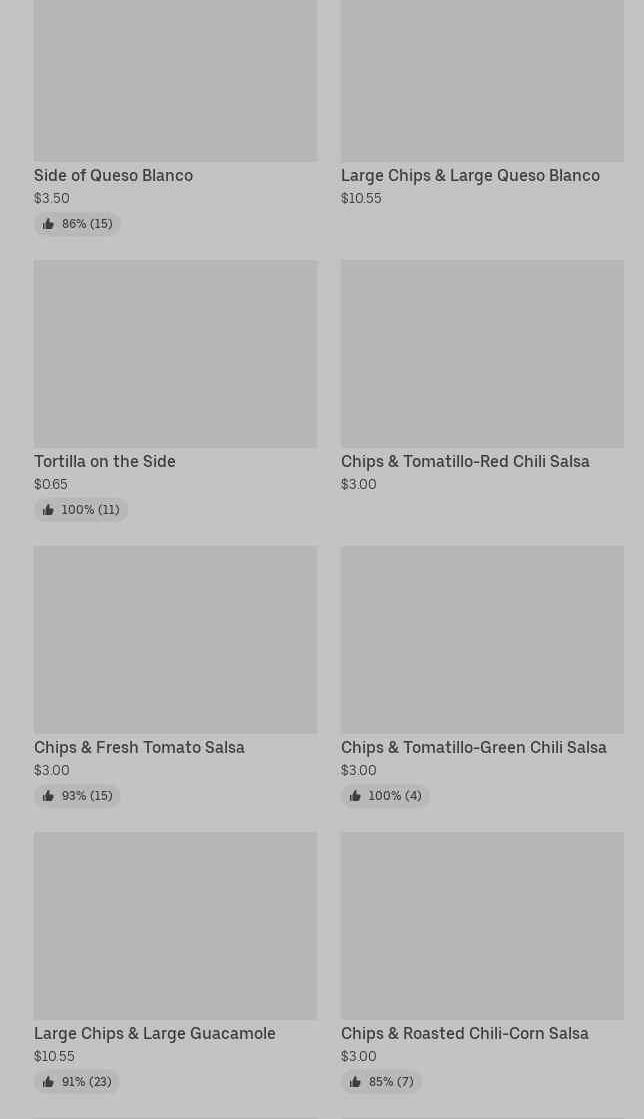Viewport: 644px width, 1119px height.
Task: Open the Side of Queso Blanco title
Action: [x=113, y=176]
